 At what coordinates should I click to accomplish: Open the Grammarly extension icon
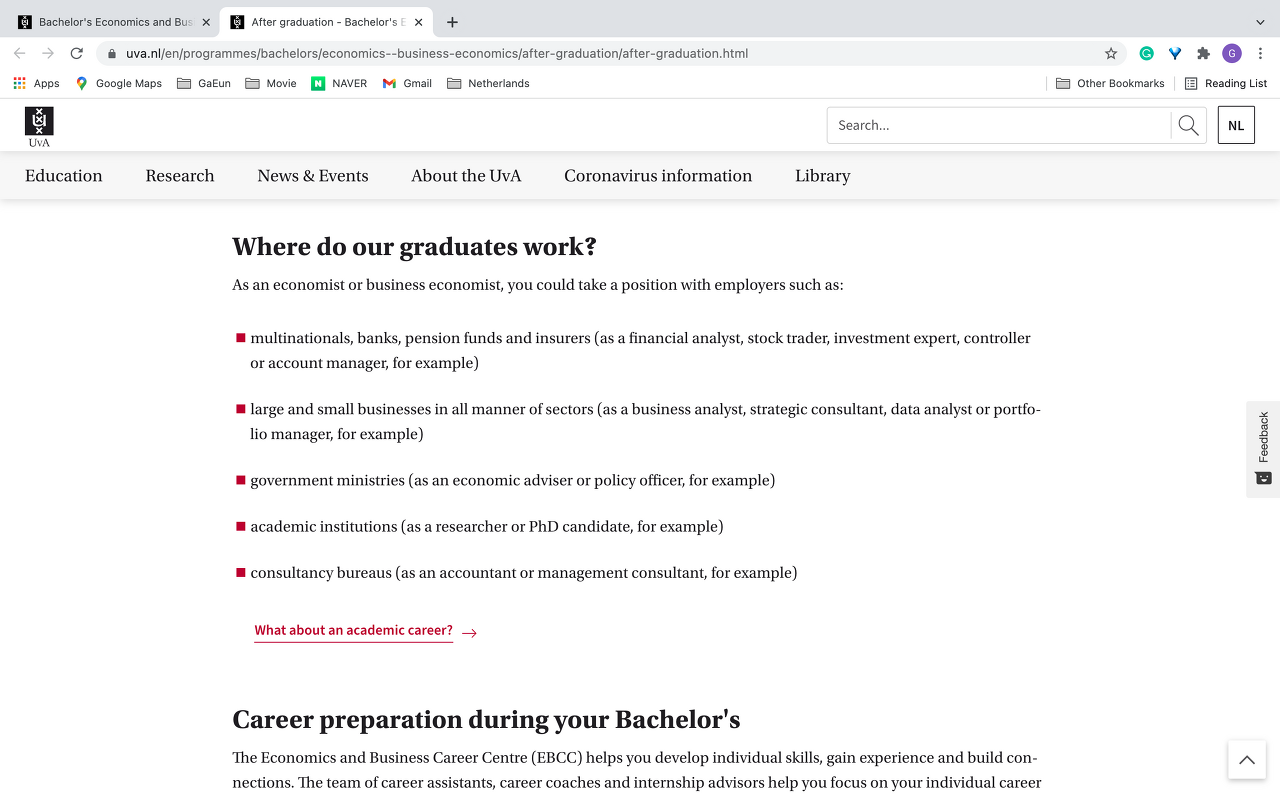point(1147,54)
